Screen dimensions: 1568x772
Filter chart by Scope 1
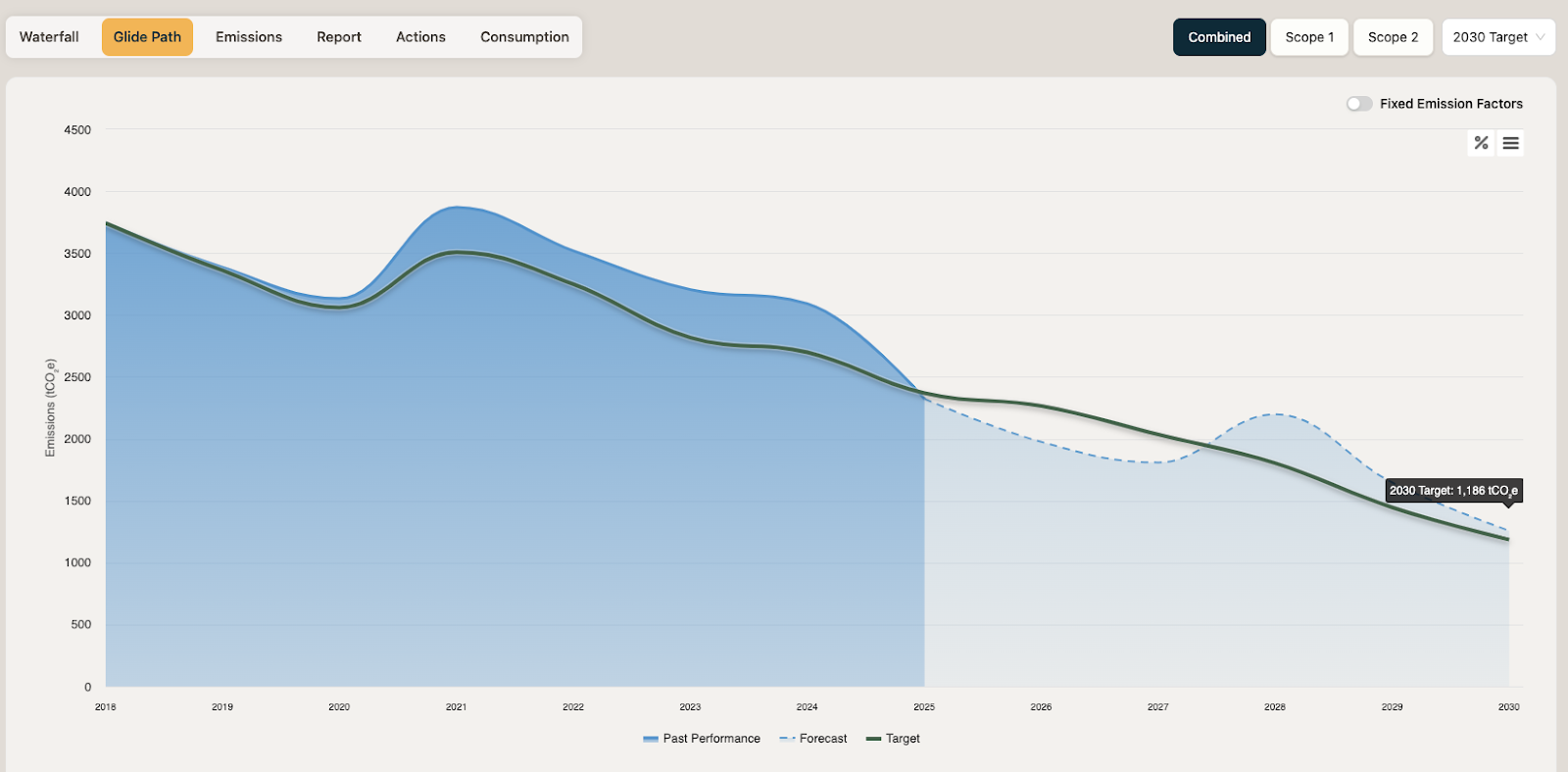[x=1309, y=37]
